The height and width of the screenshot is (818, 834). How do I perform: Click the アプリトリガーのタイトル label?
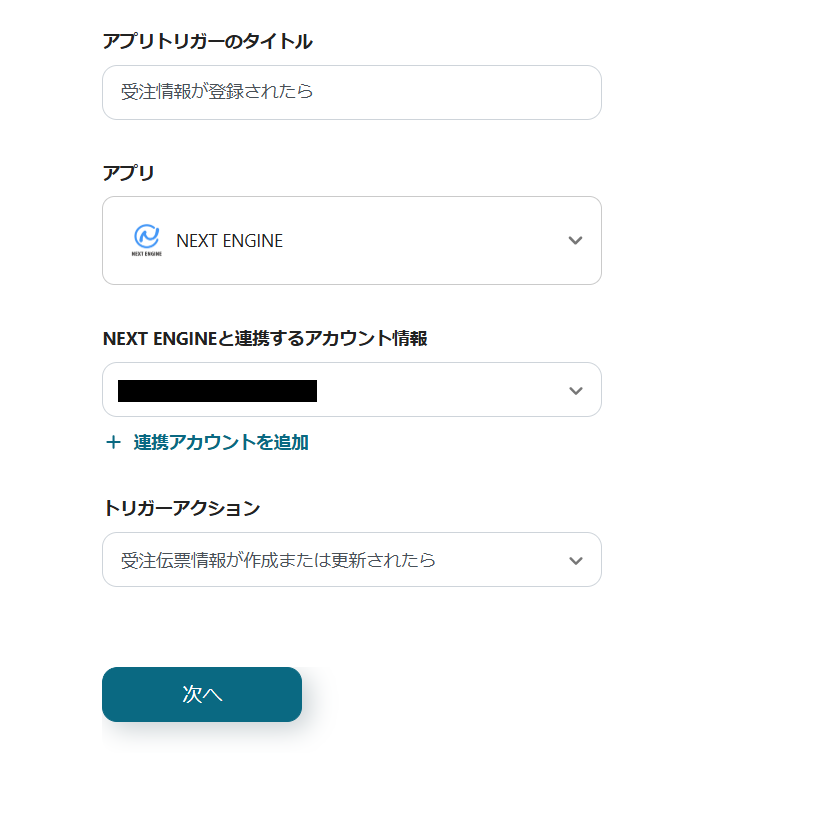coord(207,41)
